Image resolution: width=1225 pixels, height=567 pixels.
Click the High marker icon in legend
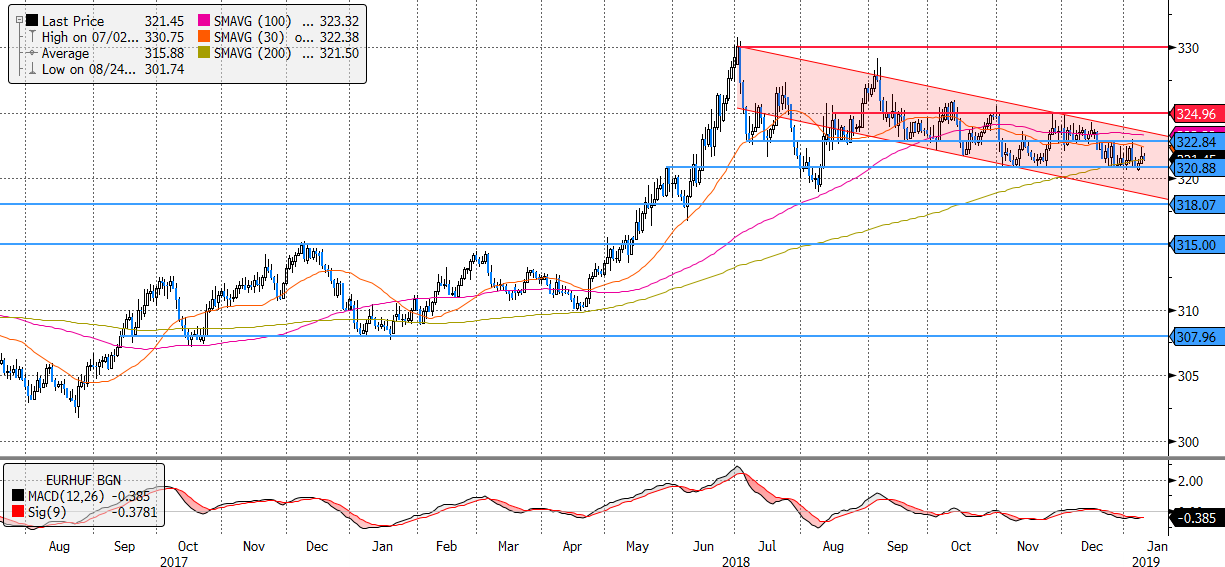33,37
